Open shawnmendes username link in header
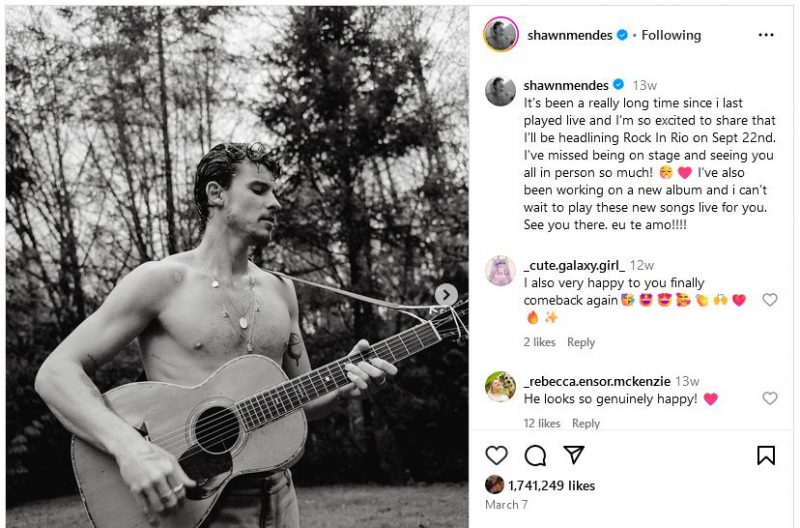The height and width of the screenshot is (528, 800). pos(568,35)
